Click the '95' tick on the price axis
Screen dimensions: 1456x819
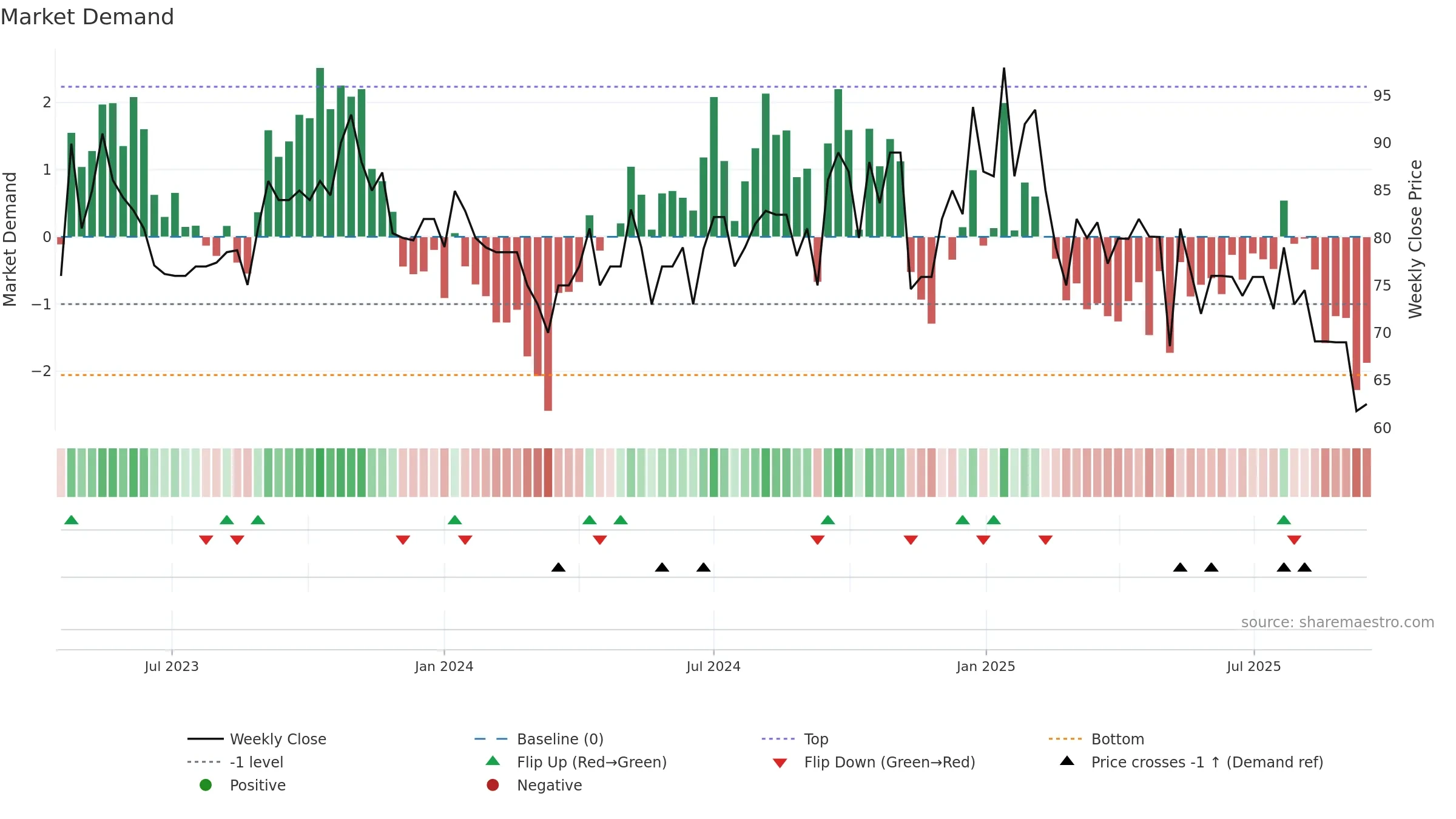(x=1382, y=96)
